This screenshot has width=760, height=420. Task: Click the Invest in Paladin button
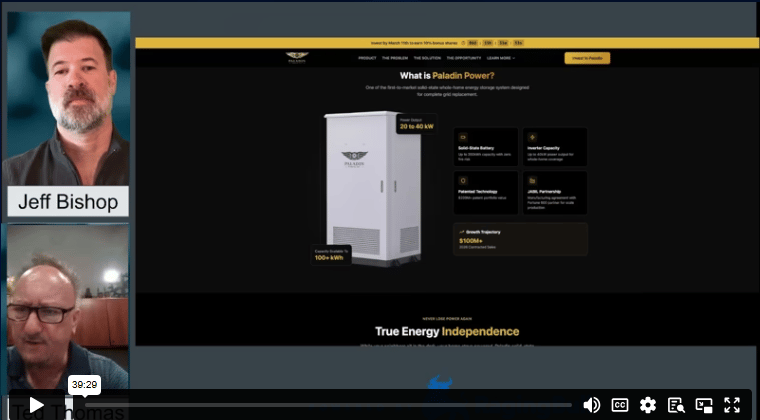tap(587, 58)
